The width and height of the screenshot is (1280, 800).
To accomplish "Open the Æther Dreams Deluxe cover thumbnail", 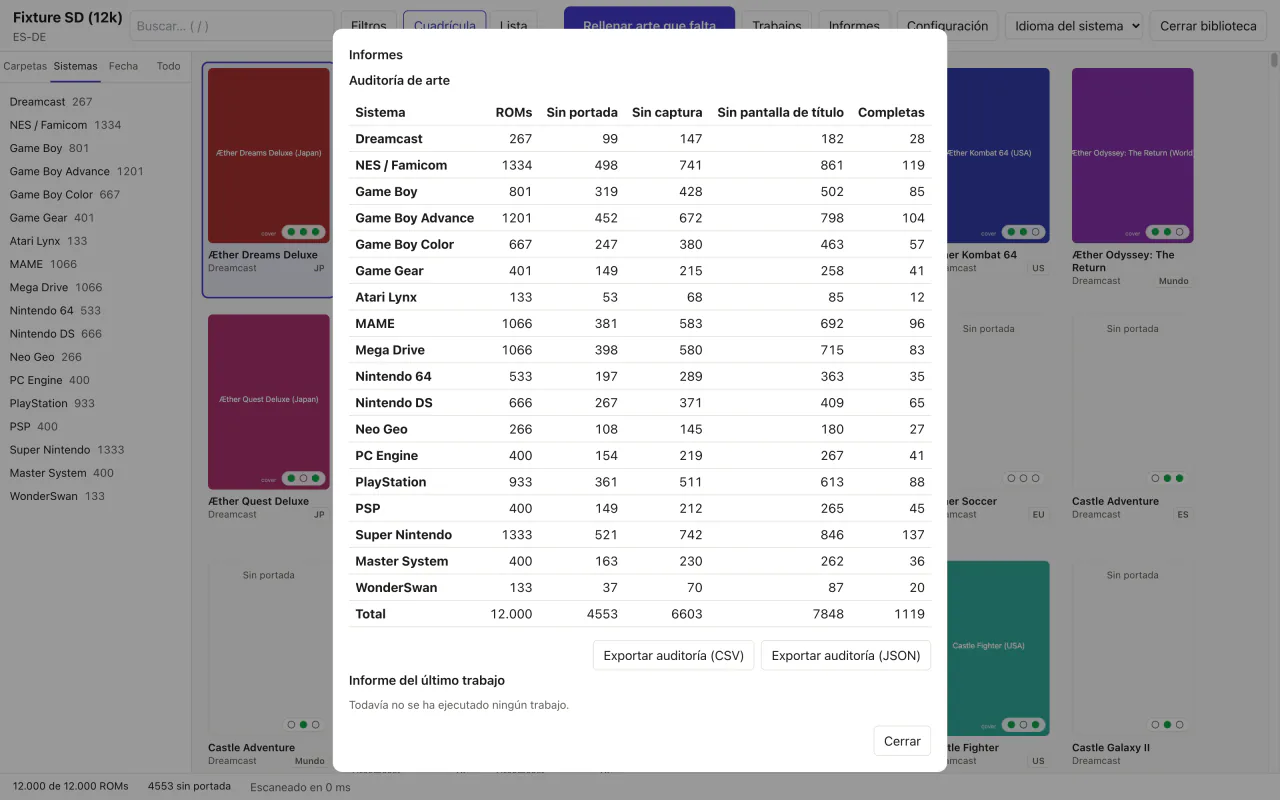I will [269, 155].
